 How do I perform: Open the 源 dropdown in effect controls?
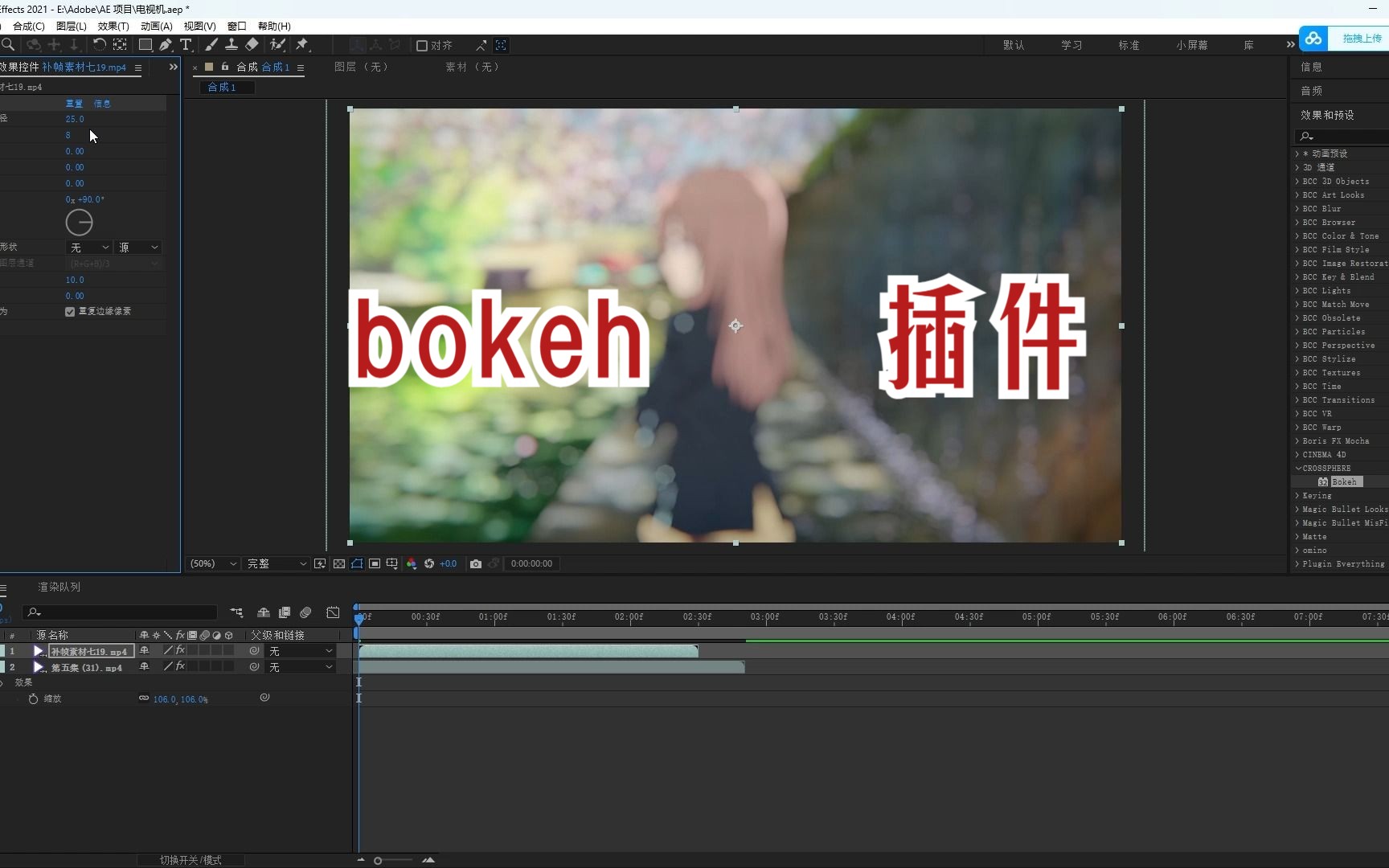pyautogui.click(x=138, y=248)
